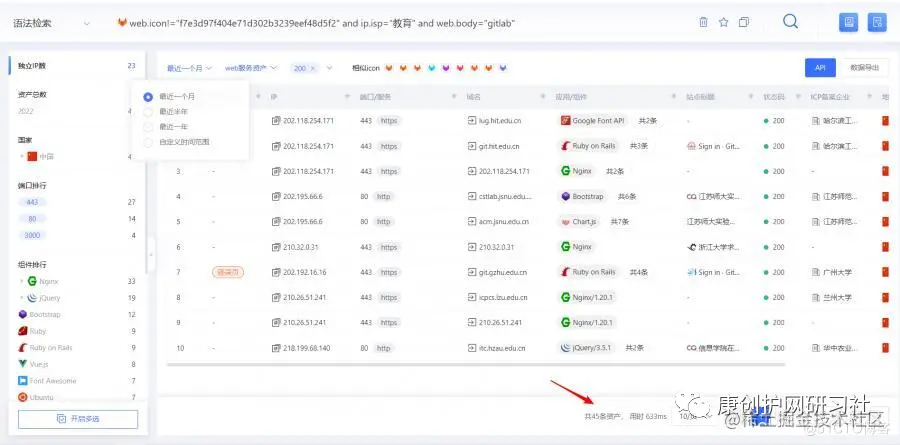The height and width of the screenshot is (445, 900).
Task: Click the Google Font API component icon
Action: (565, 121)
